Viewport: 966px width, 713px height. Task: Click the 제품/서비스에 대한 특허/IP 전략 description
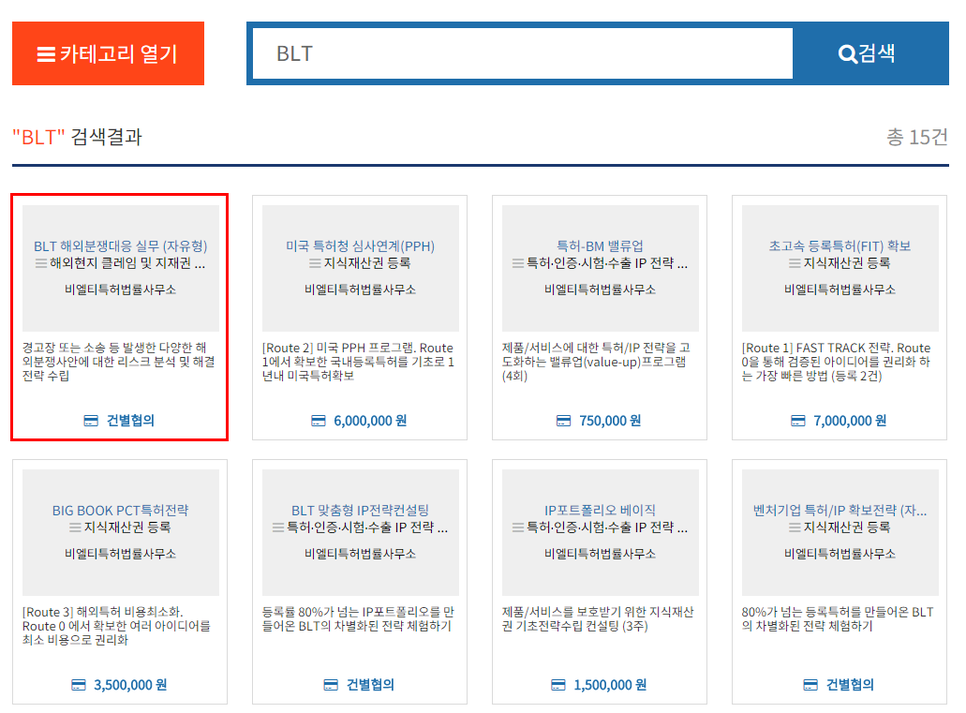click(x=596, y=362)
